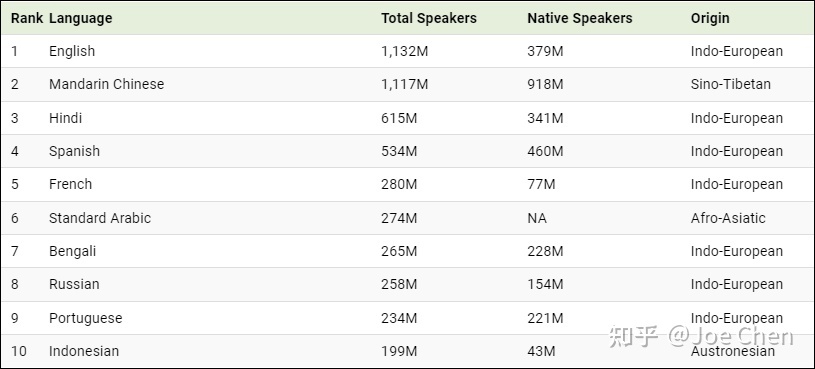
Task: Select French native speakers value 77M
Action: (541, 184)
